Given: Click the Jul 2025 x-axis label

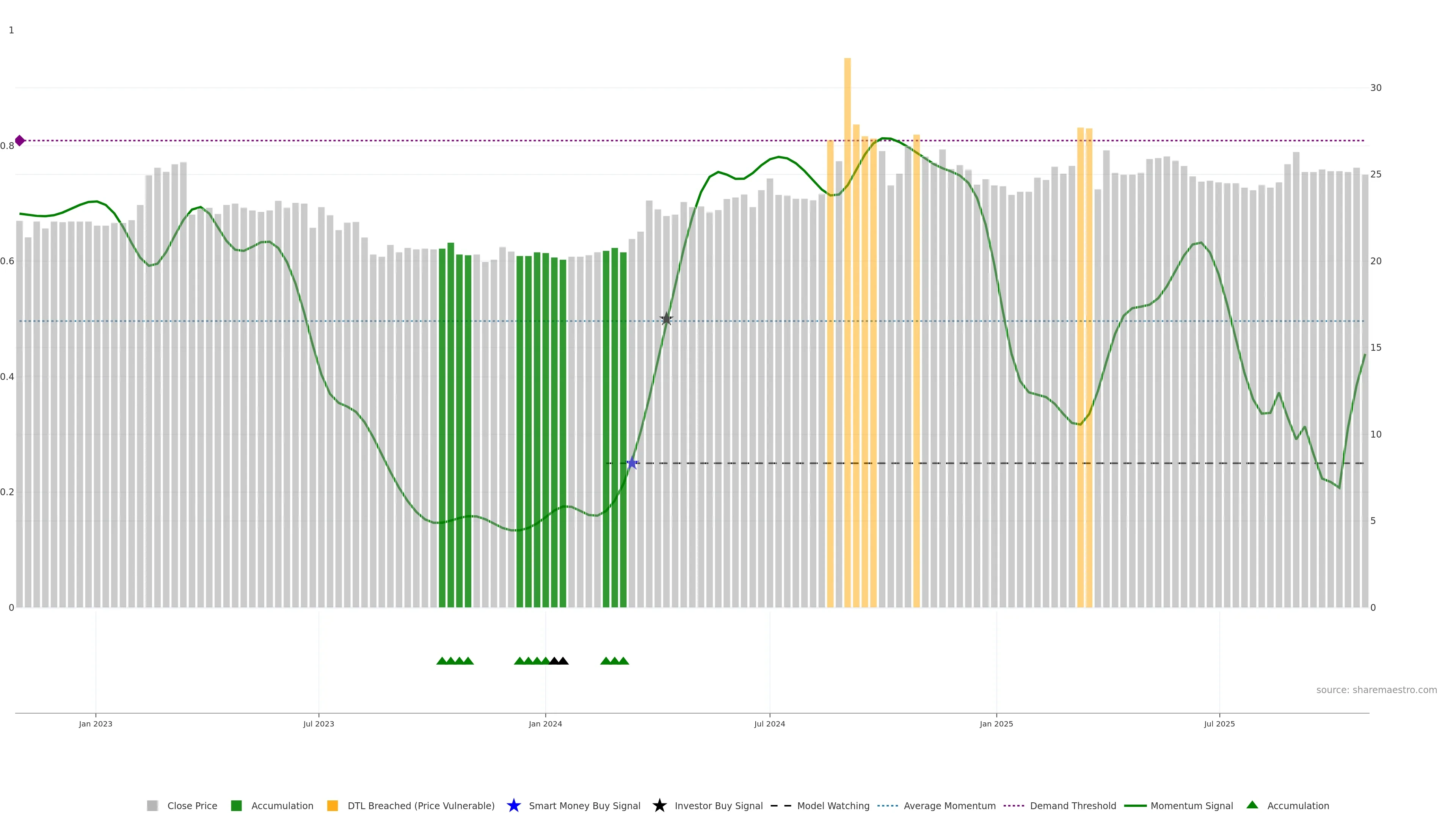Looking at the screenshot, I should [x=1219, y=723].
